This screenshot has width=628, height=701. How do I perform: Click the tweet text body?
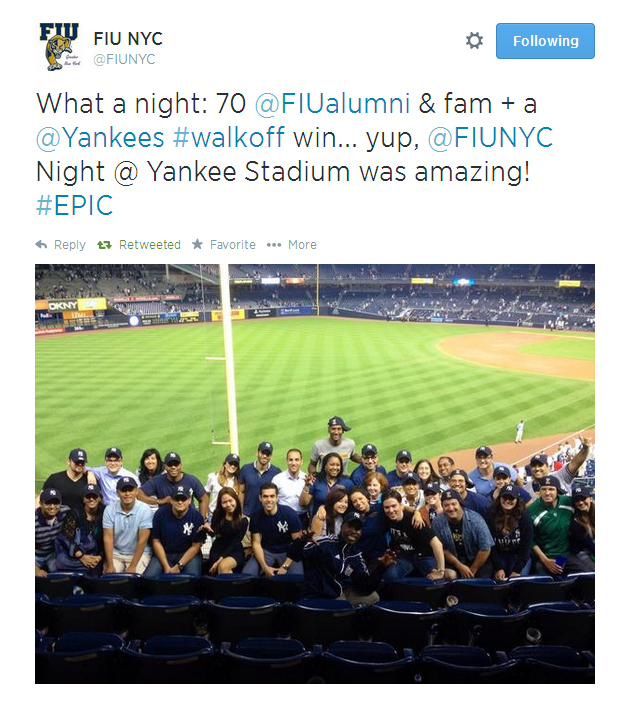[x=295, y=154]
